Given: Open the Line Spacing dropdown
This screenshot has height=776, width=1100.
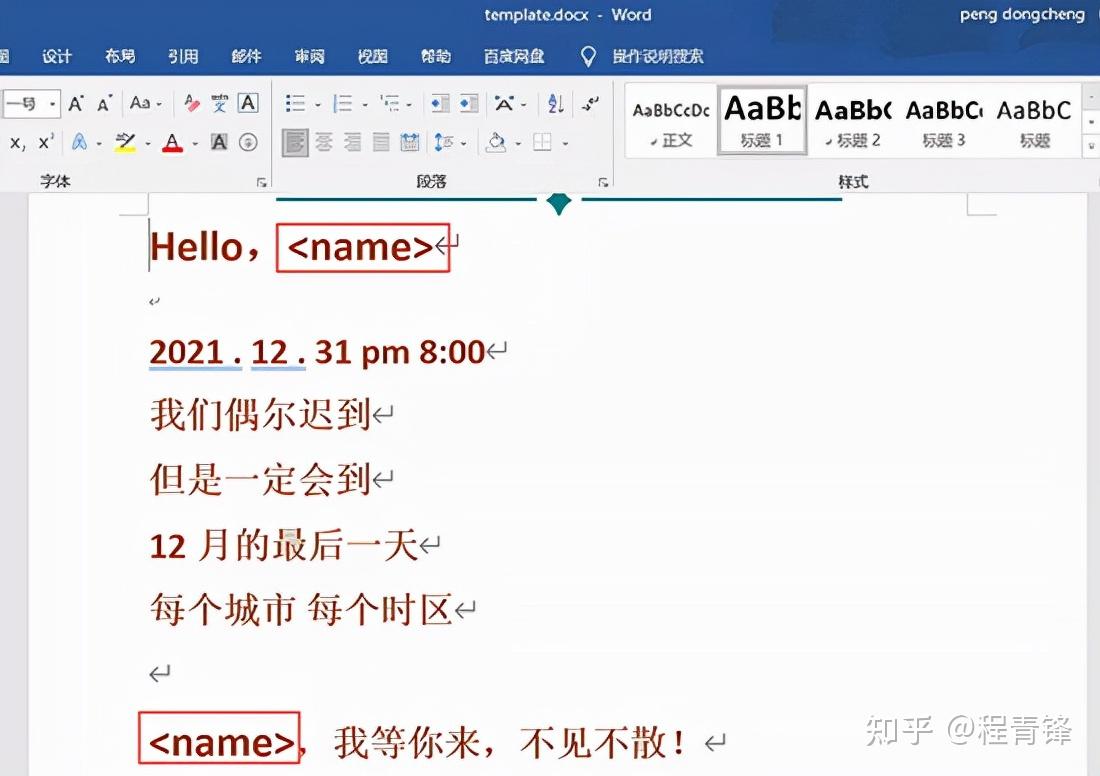Looking at the screenshot, I should tap(450, 143).
